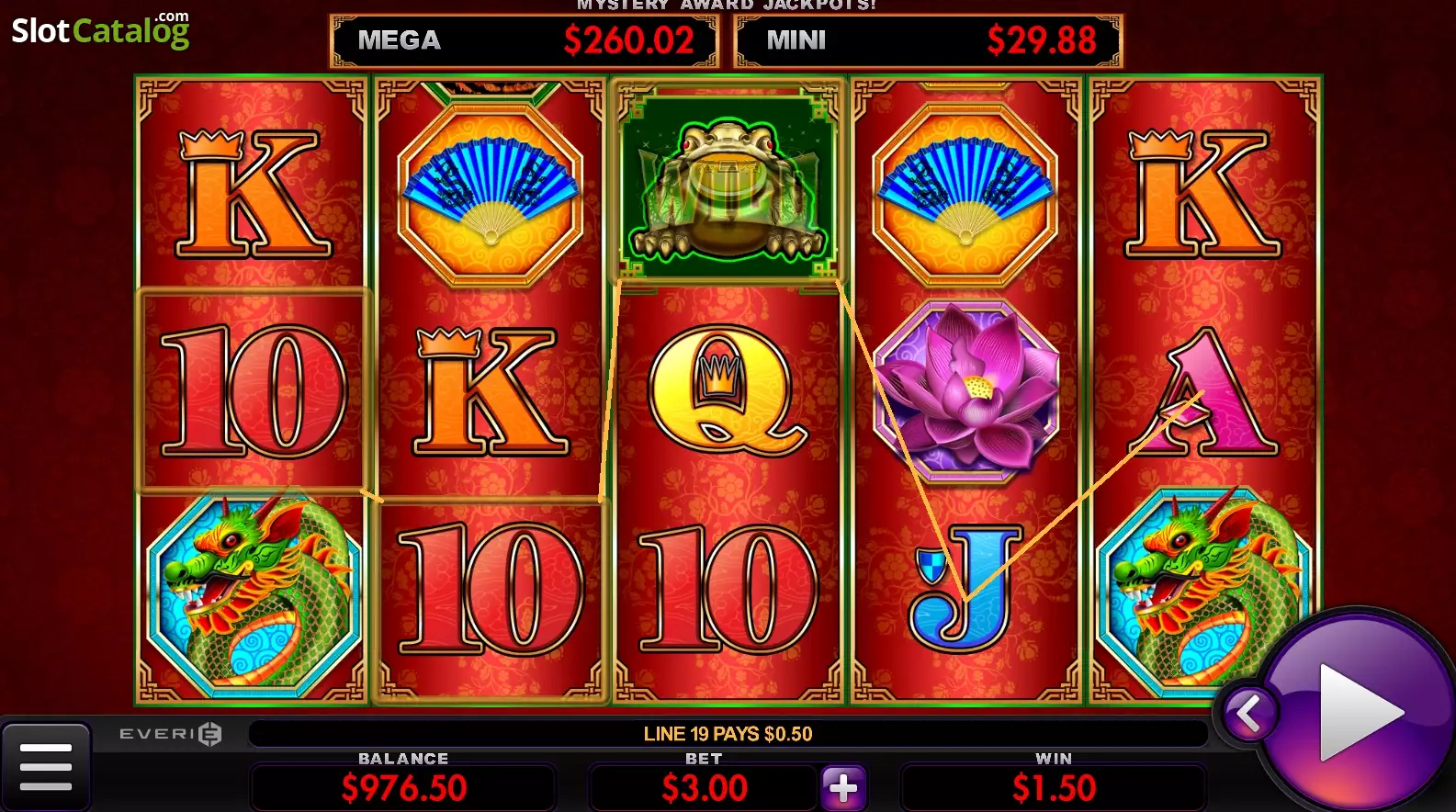Click the golden frog wild symbol
The width and height of the screenshot is (1456, 812).
pyautogui.click(x=728, y=182)
